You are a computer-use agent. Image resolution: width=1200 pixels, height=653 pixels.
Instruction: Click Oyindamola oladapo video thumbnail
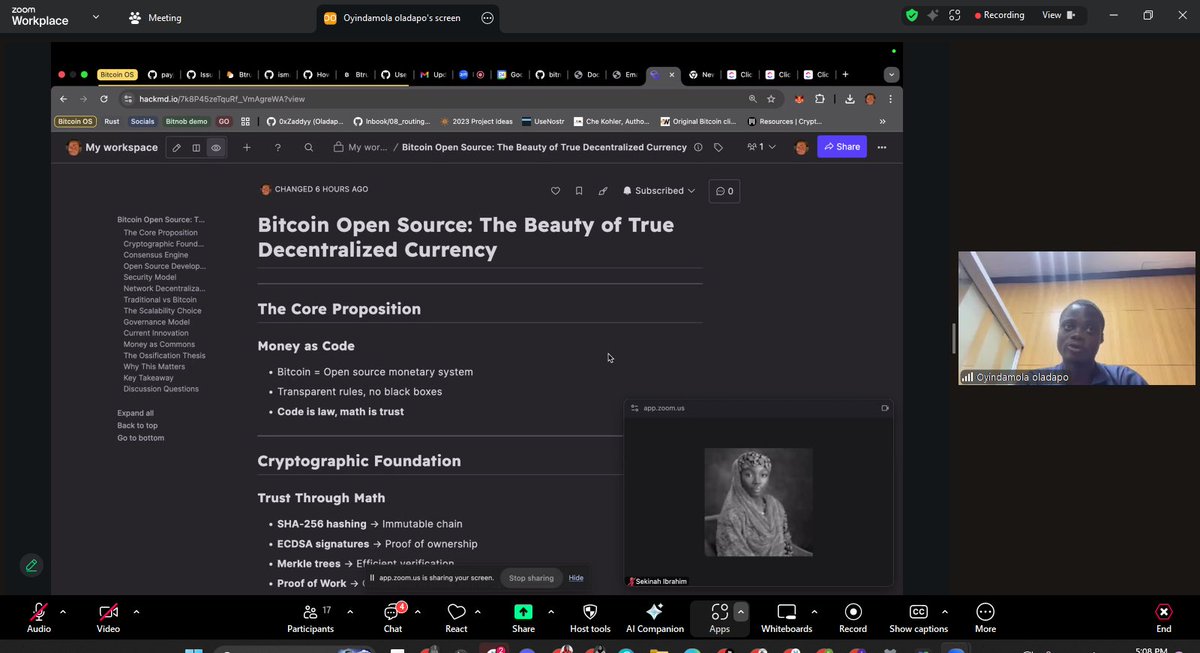1077,319
